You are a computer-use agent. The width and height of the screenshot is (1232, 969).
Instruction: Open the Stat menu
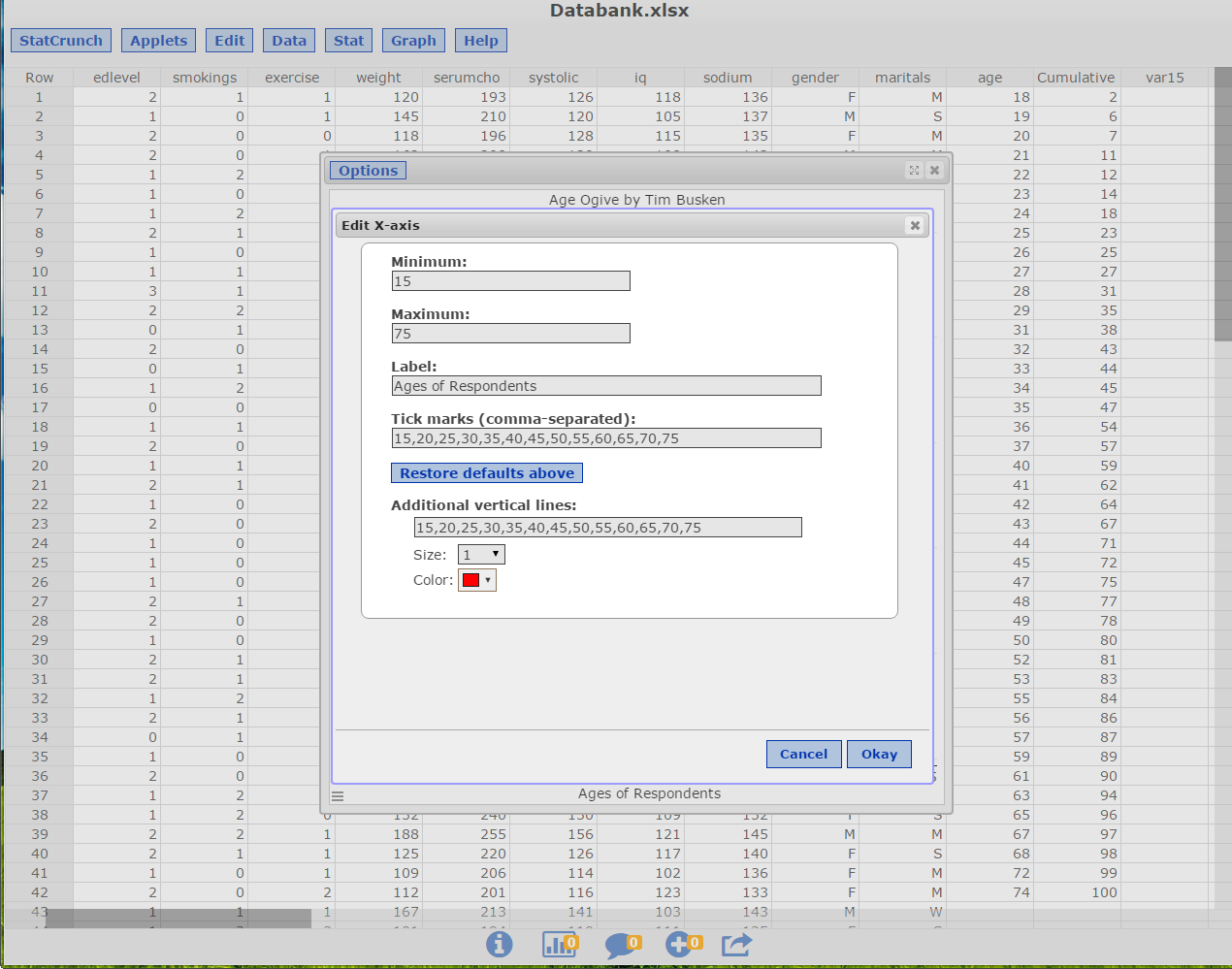pos(349,41)
